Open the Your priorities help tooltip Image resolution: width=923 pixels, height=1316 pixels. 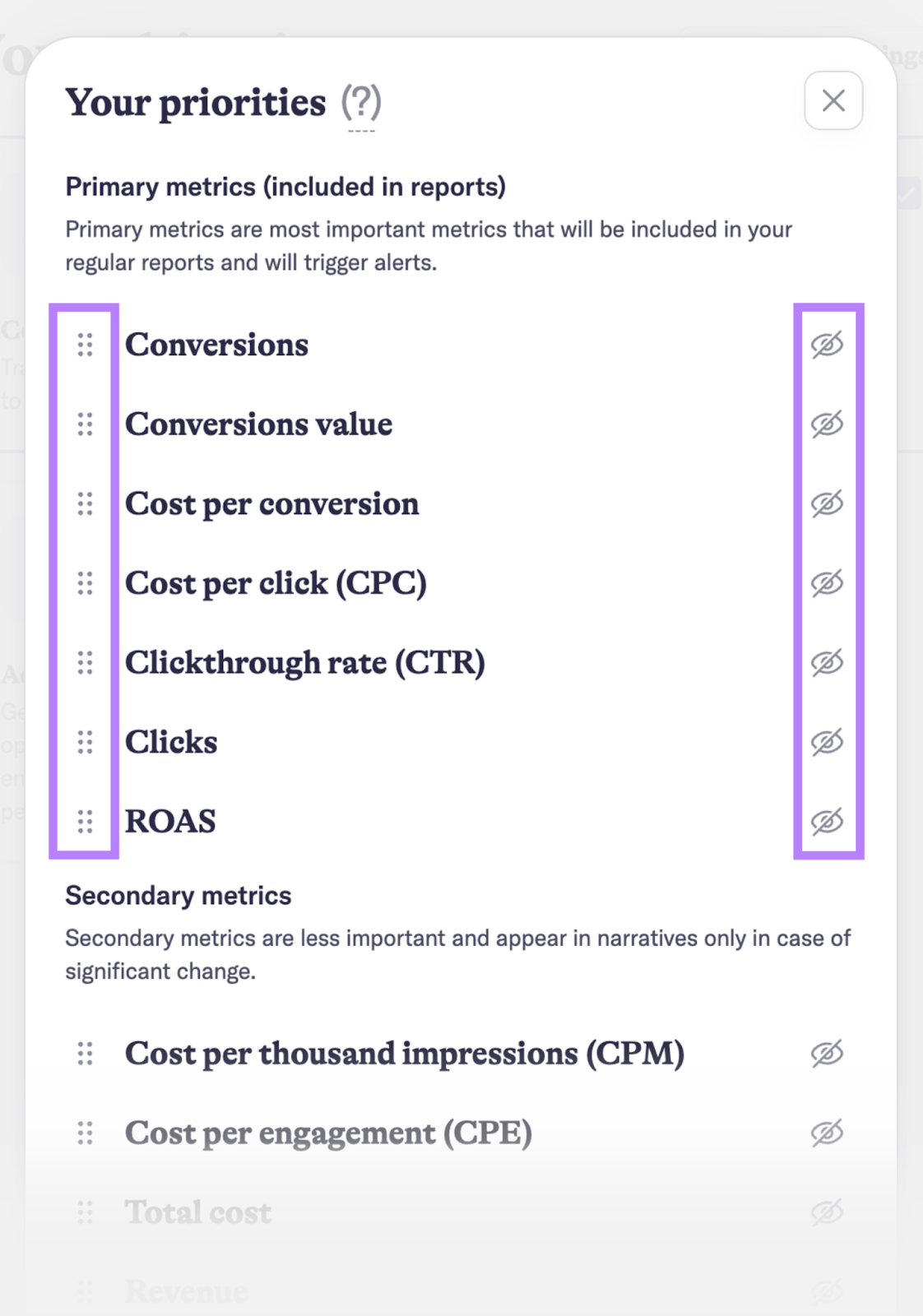(361, 103)
